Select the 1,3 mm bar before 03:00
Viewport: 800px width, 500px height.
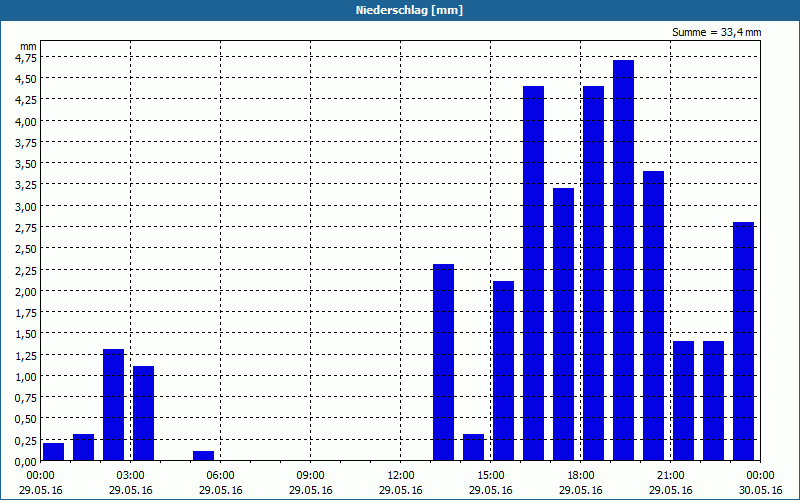coord(114,405)
